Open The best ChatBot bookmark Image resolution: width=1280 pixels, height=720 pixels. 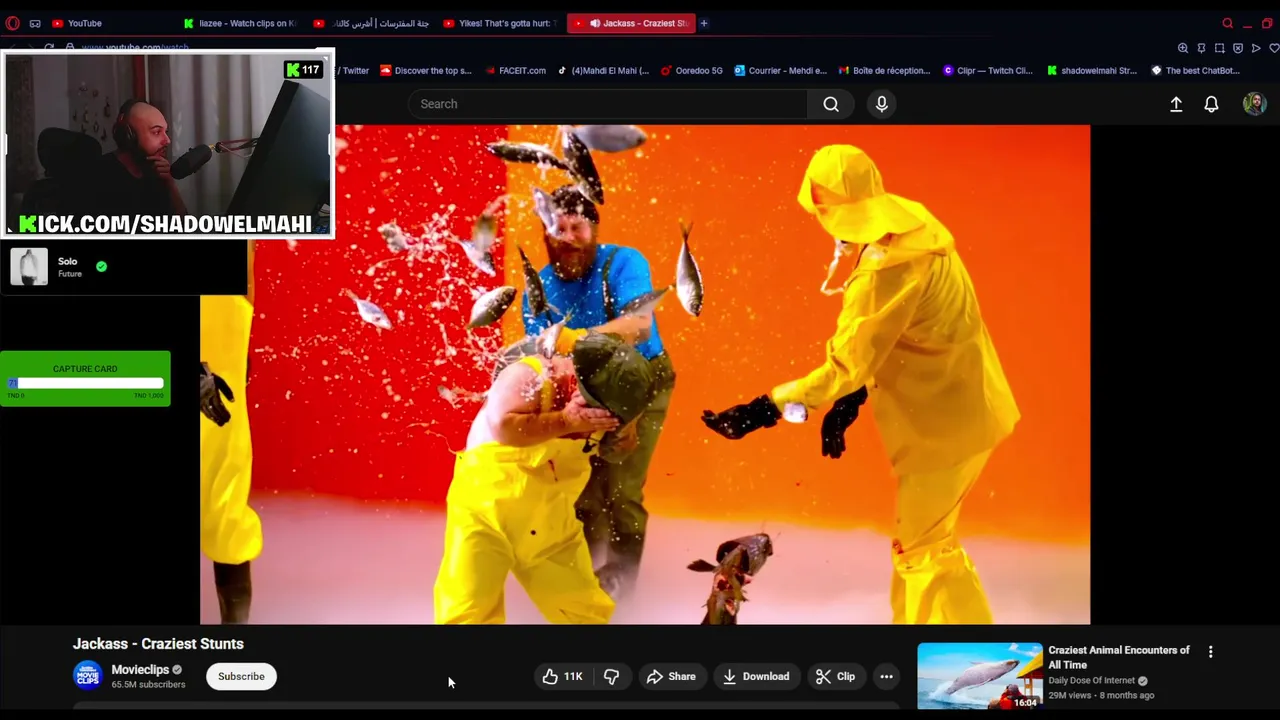pyautogui.click(x=1196, y=71)
